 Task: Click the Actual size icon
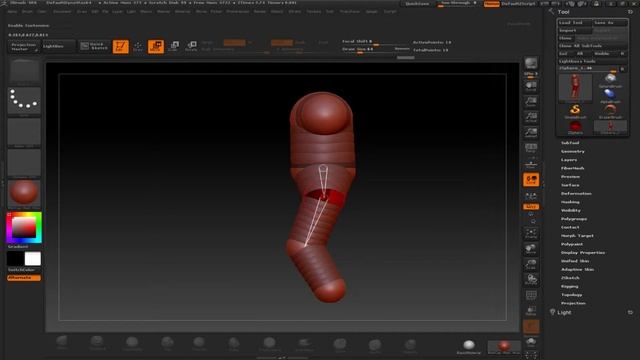tap(531, 117)
